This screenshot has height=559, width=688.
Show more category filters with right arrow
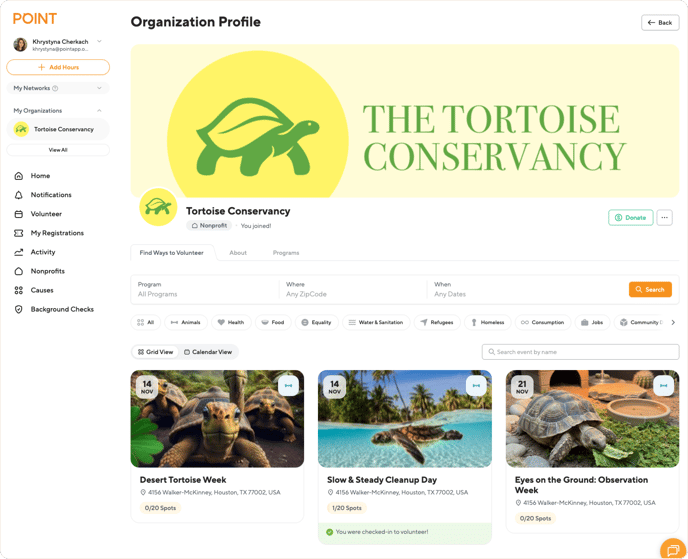tap(673, 322)
